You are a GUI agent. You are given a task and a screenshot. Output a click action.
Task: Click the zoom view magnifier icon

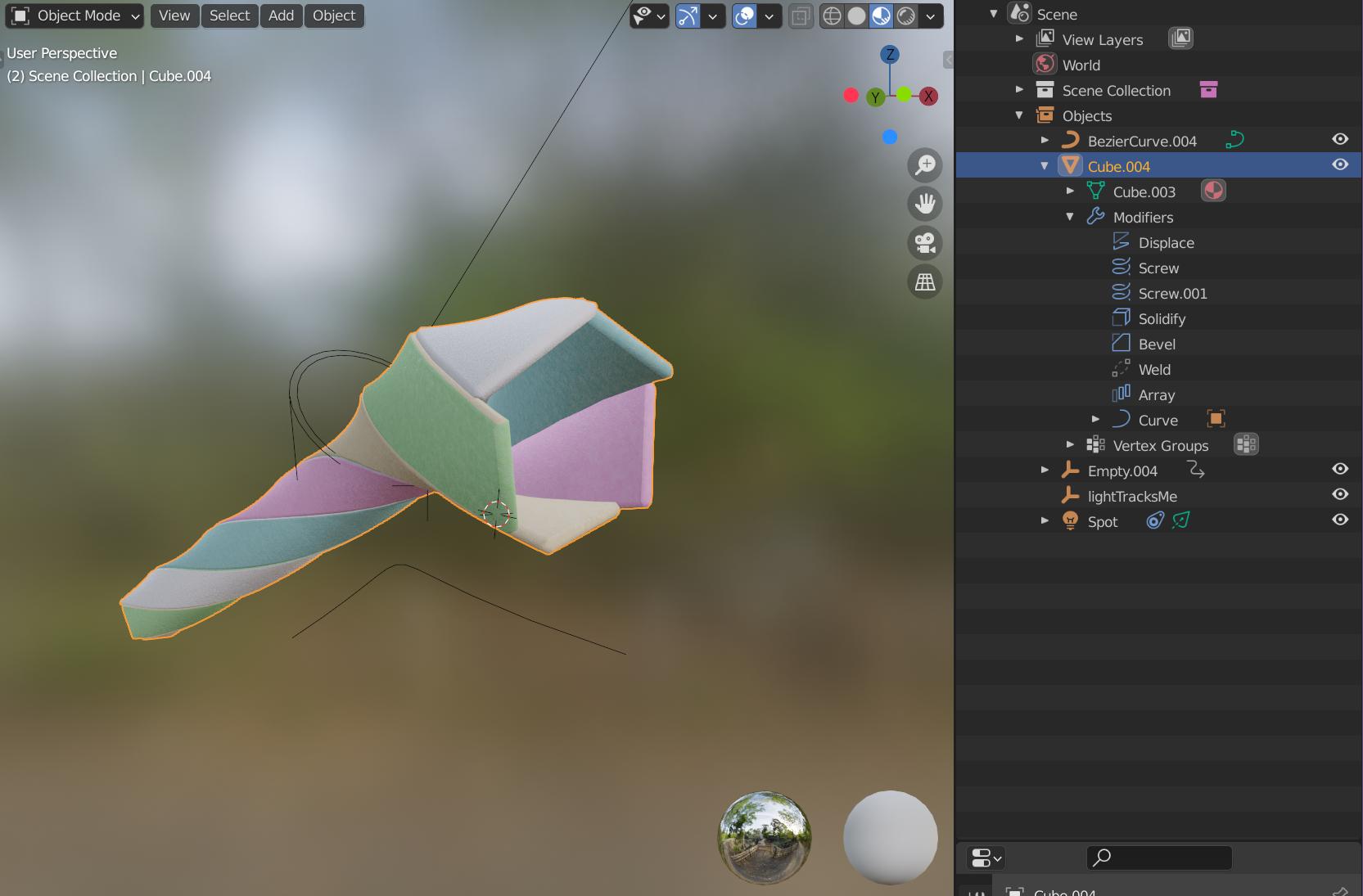click(x=925, y=165)
